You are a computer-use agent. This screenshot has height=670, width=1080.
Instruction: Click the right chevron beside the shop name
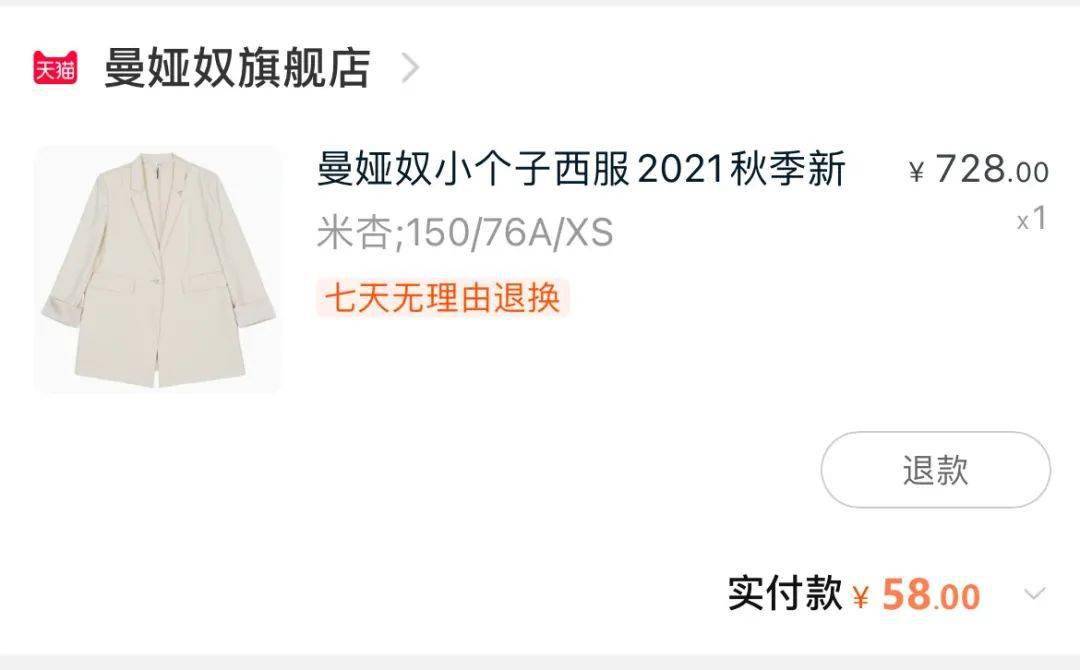coord(411,68)
